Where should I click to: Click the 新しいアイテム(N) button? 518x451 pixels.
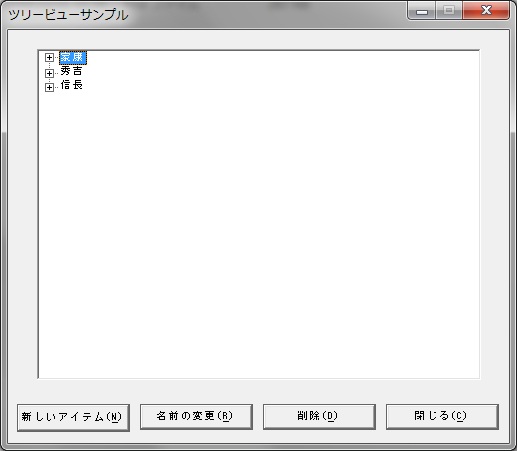click(73, 418)
